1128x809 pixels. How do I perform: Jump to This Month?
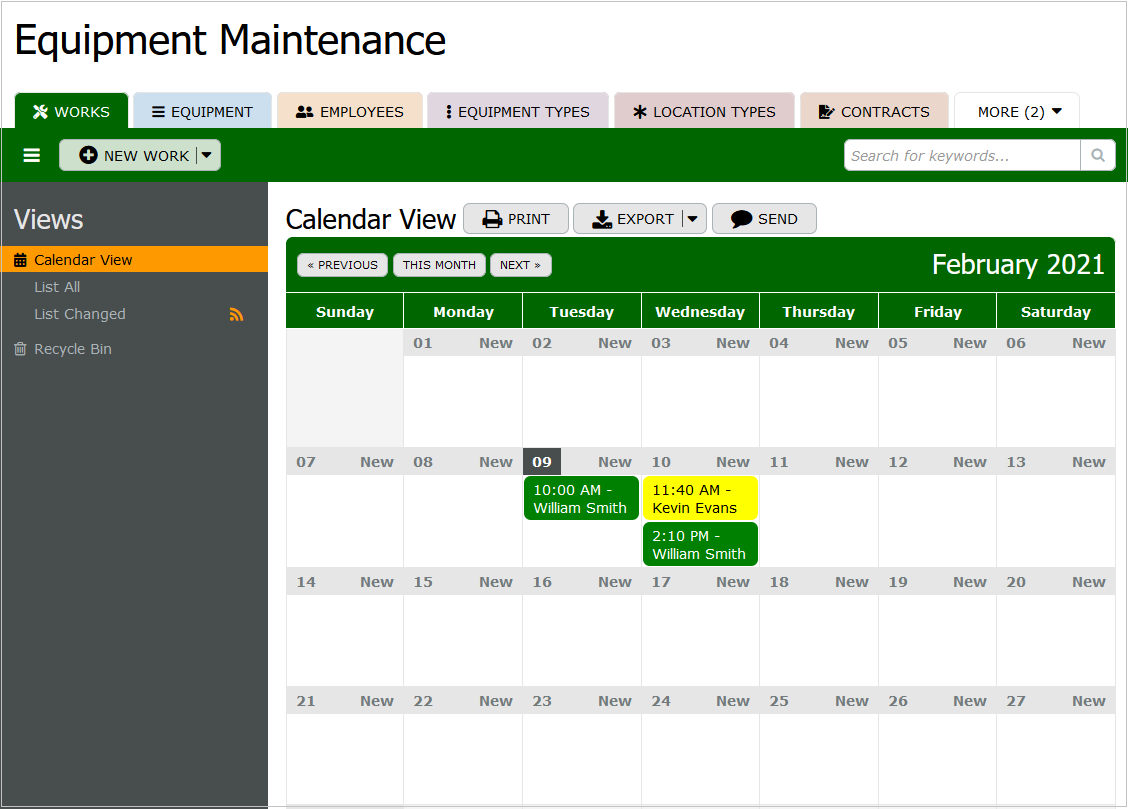pos(439,265)
